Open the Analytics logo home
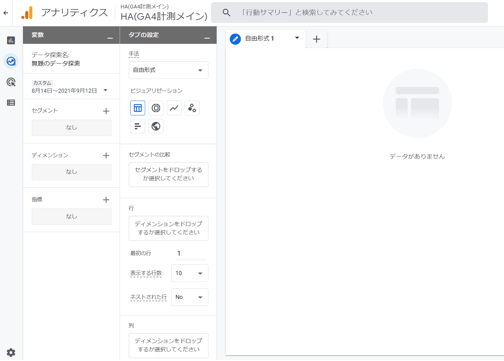 pos(27,13)
